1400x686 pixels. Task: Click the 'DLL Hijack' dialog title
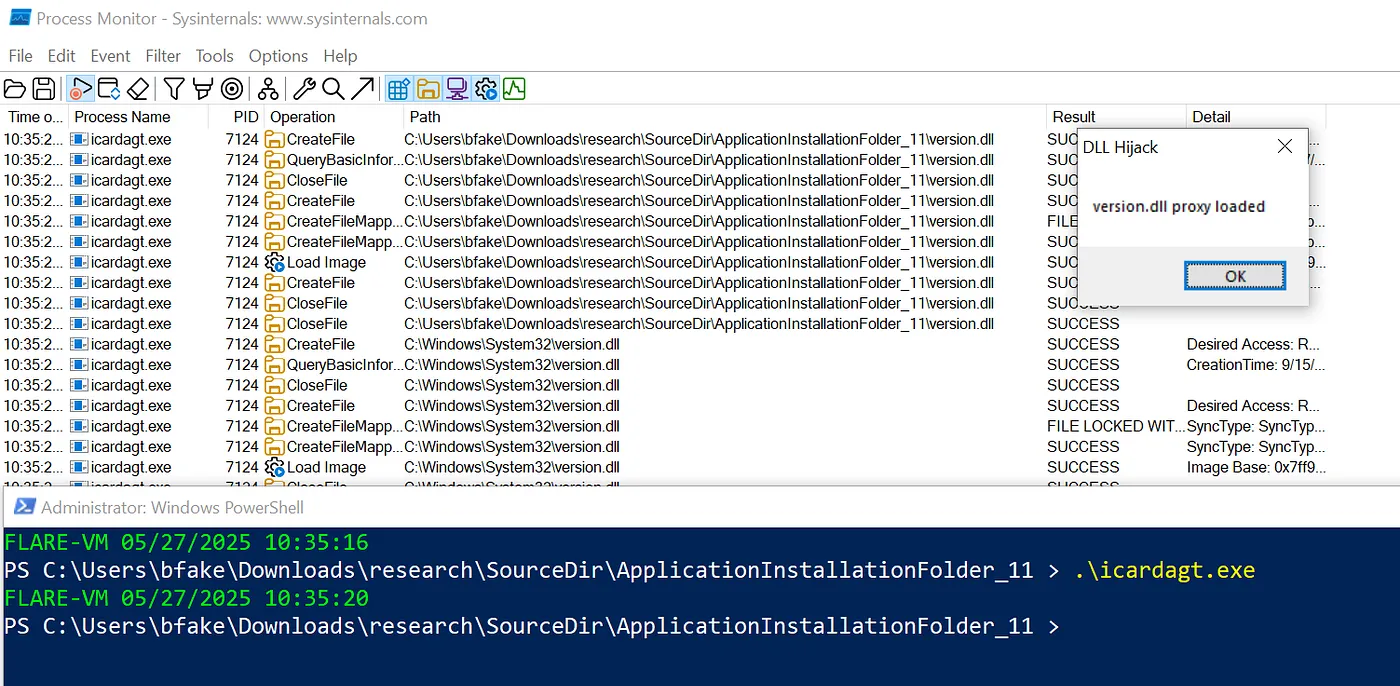click(x=1120, y=147)
